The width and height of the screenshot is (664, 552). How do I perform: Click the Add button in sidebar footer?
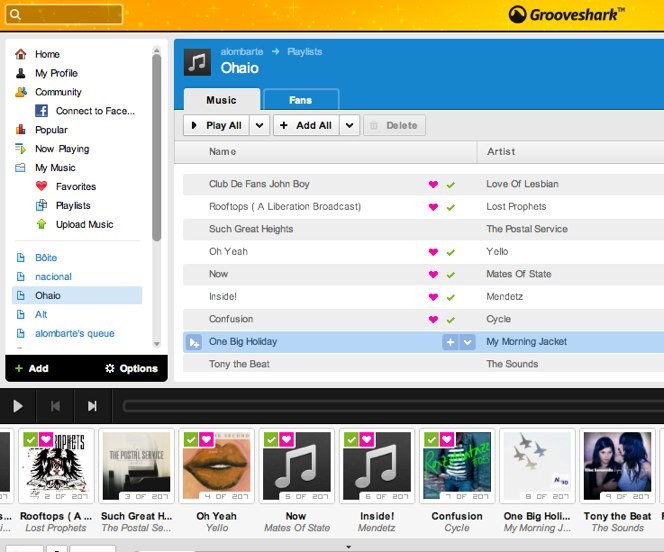[32, 368]
